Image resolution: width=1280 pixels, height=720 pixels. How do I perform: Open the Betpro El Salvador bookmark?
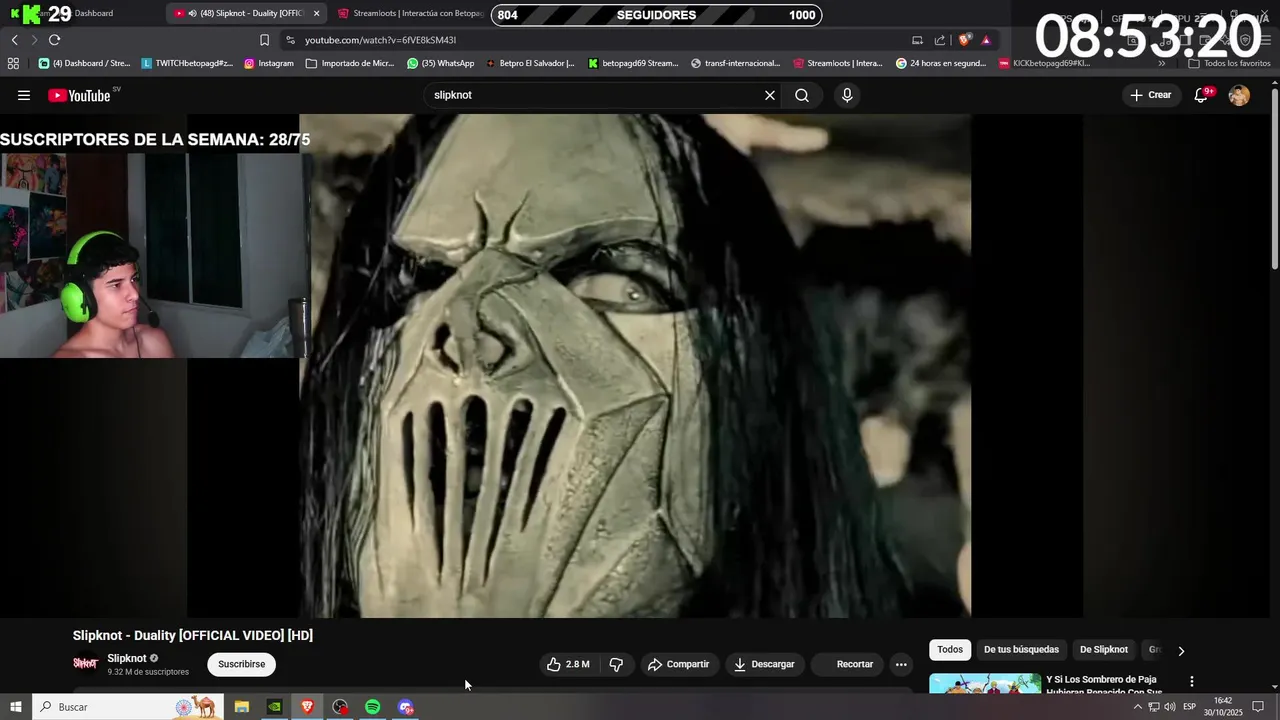coord(530,63)
